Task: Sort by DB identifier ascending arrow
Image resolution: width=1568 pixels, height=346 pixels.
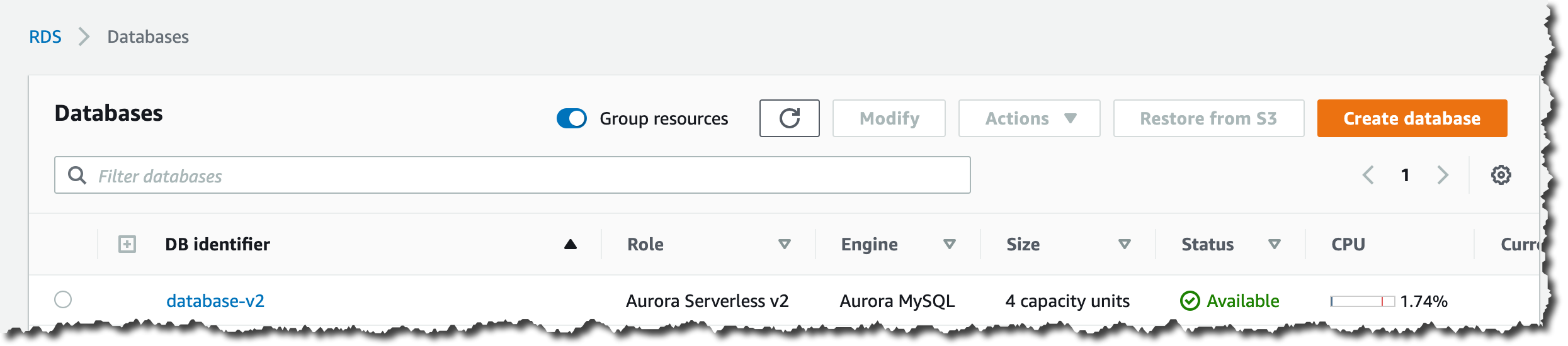Action: click(571, 244)
